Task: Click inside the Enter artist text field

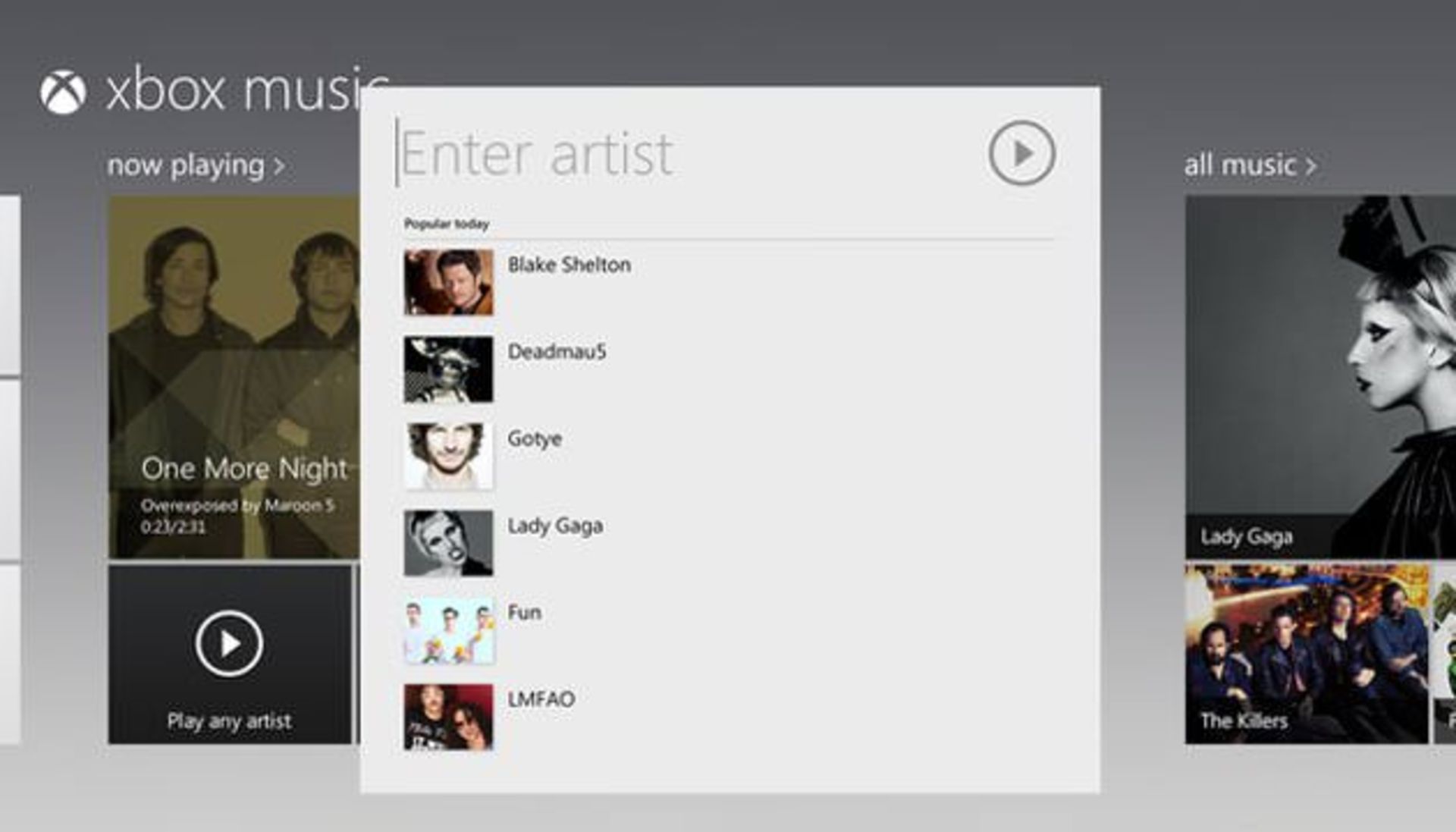Action: tap(682, 154)
